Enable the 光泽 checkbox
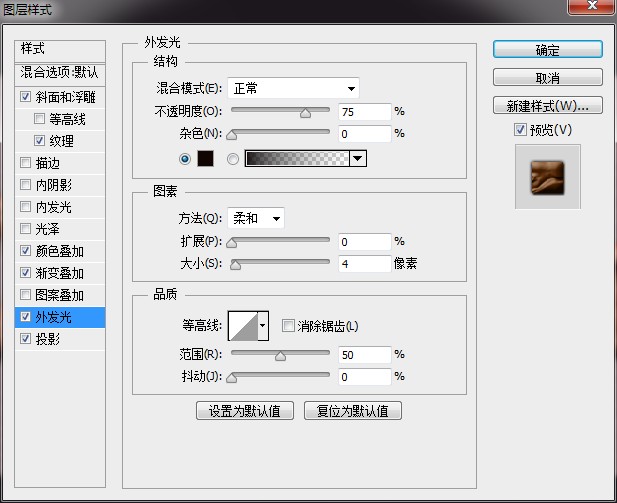This screenshot has height=503, width=617. click(26, 229)
